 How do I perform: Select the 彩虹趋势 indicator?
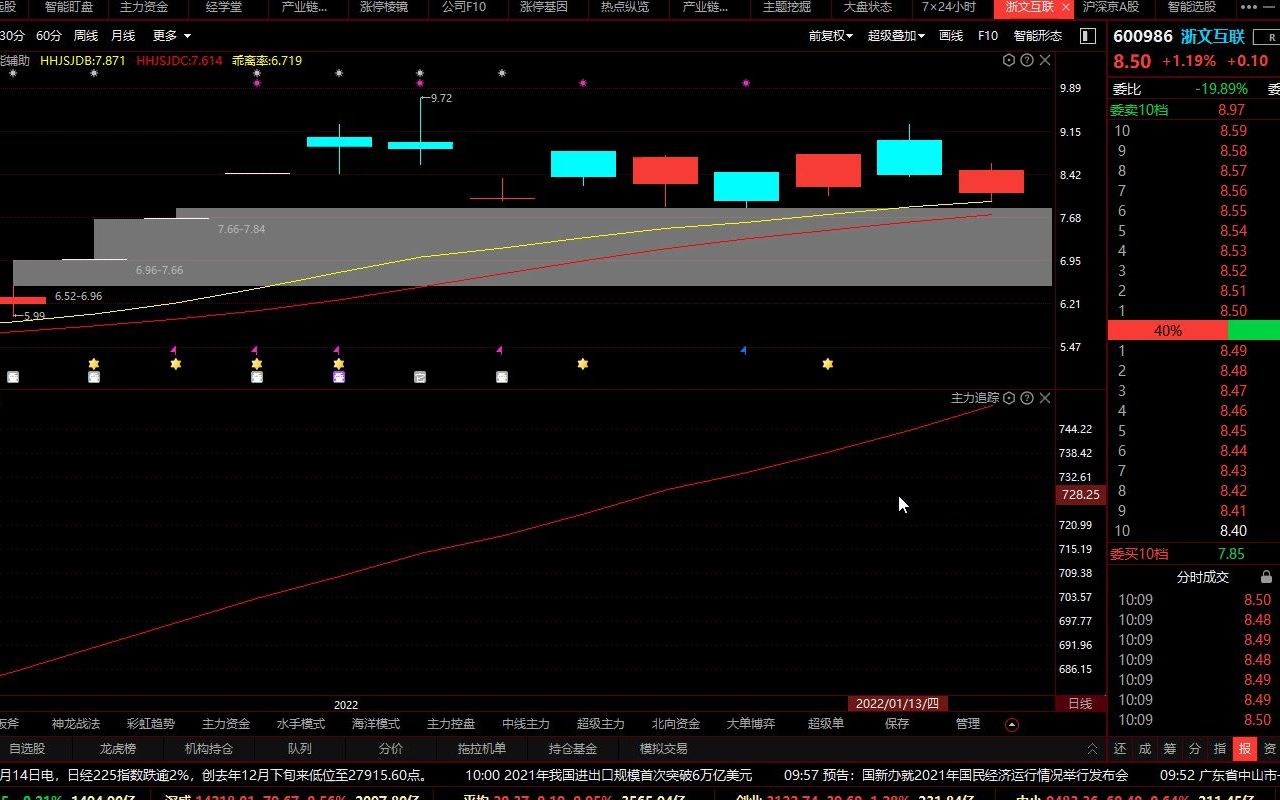click(151, 724)
